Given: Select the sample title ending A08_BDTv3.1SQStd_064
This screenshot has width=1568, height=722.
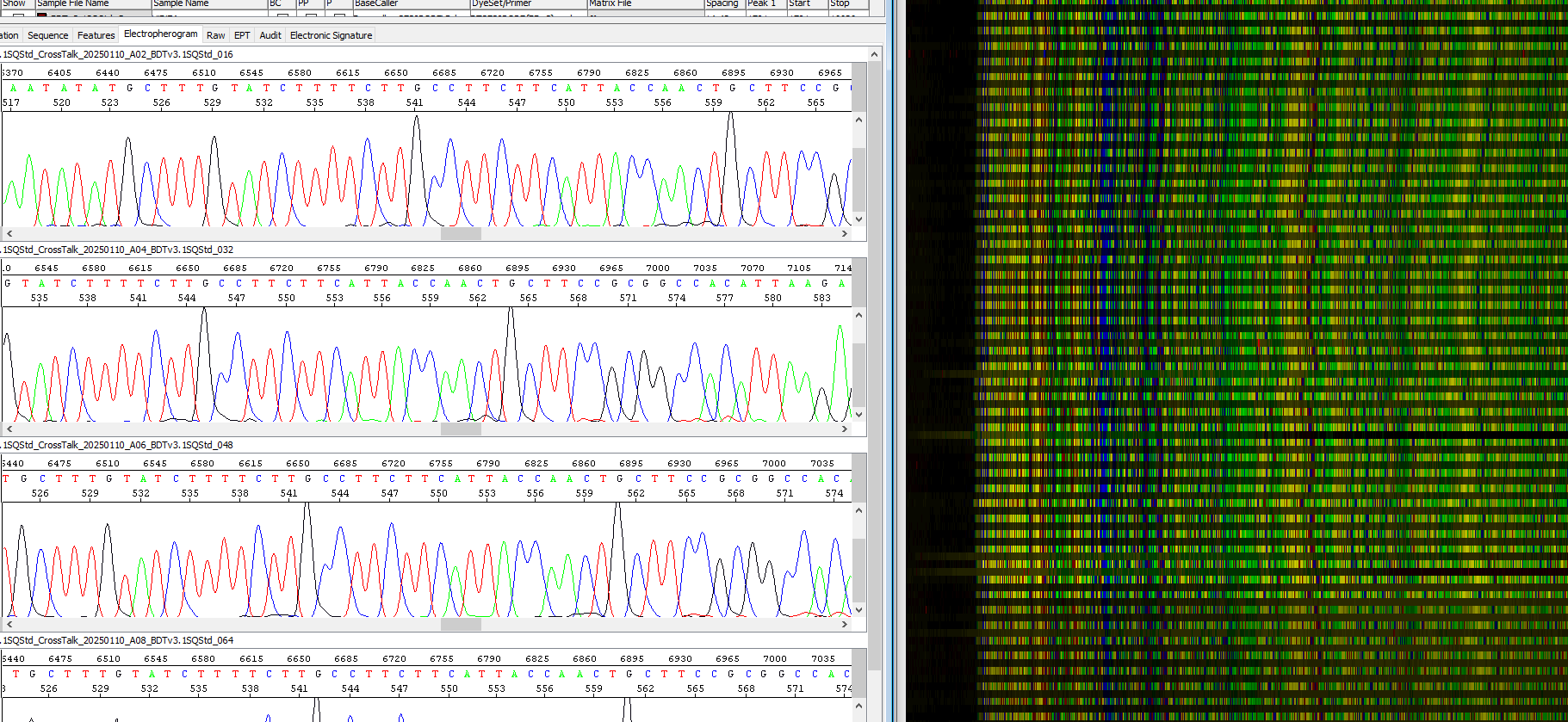Looking at the screenshot, I should (118, 640).
